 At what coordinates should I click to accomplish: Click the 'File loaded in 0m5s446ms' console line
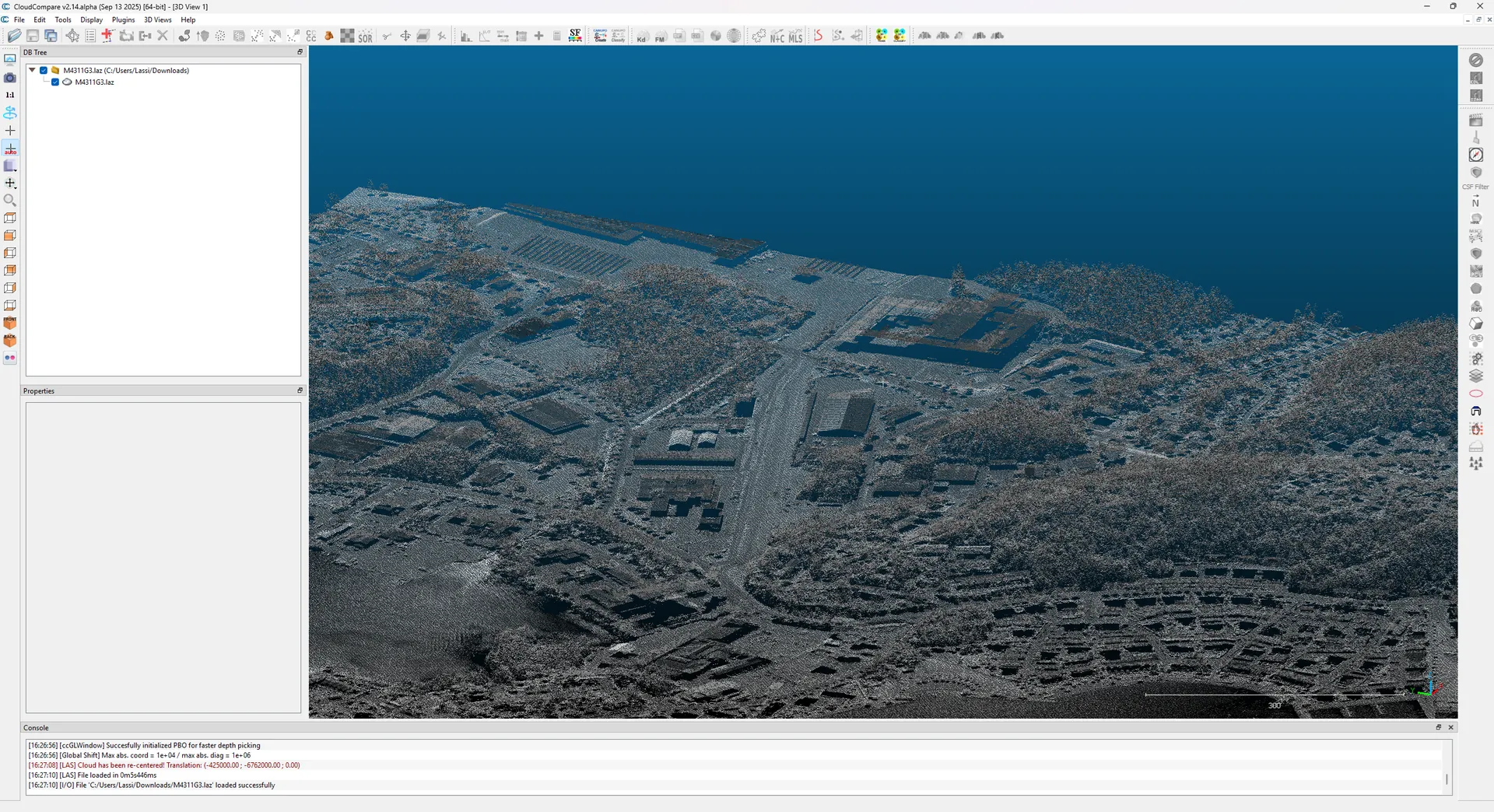tap(93, 775)
